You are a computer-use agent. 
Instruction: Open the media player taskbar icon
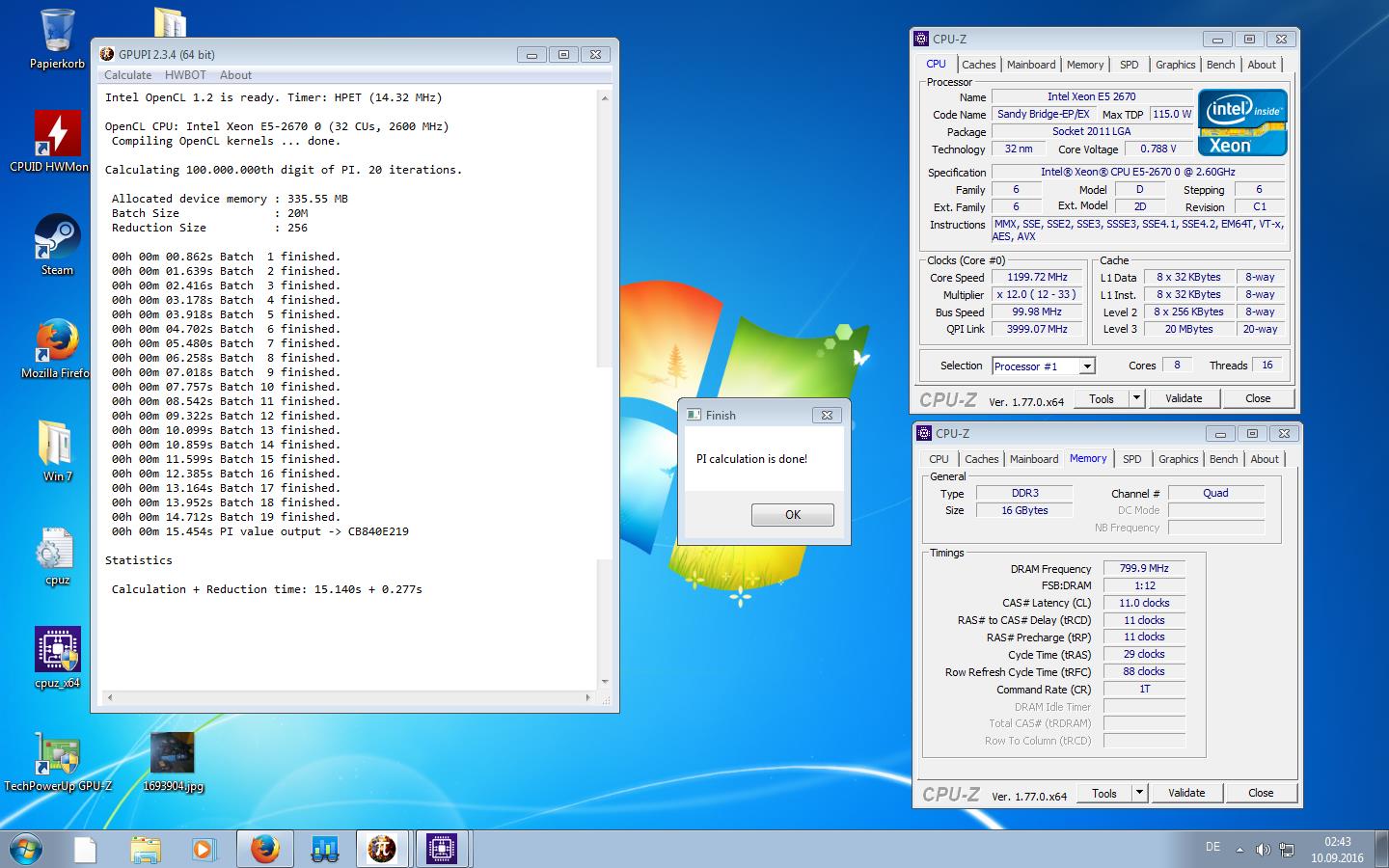pos(203,850)
